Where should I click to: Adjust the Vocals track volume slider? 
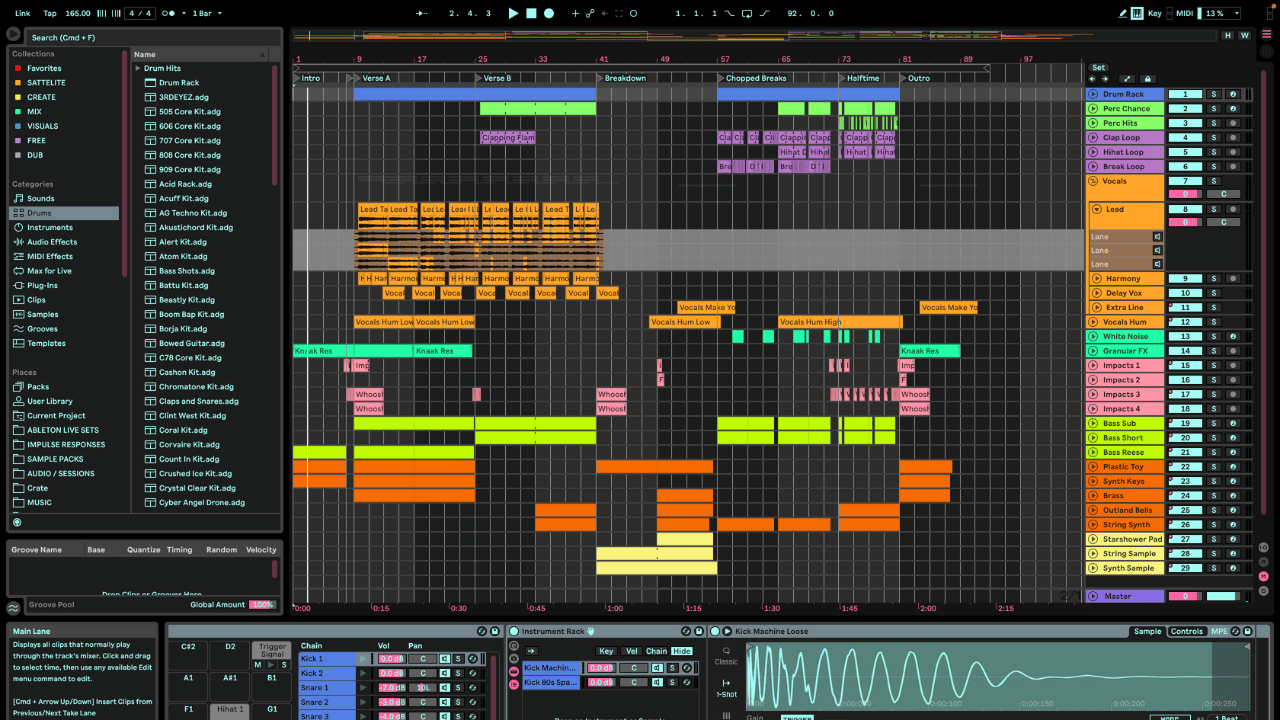(x=1185, y=194)
